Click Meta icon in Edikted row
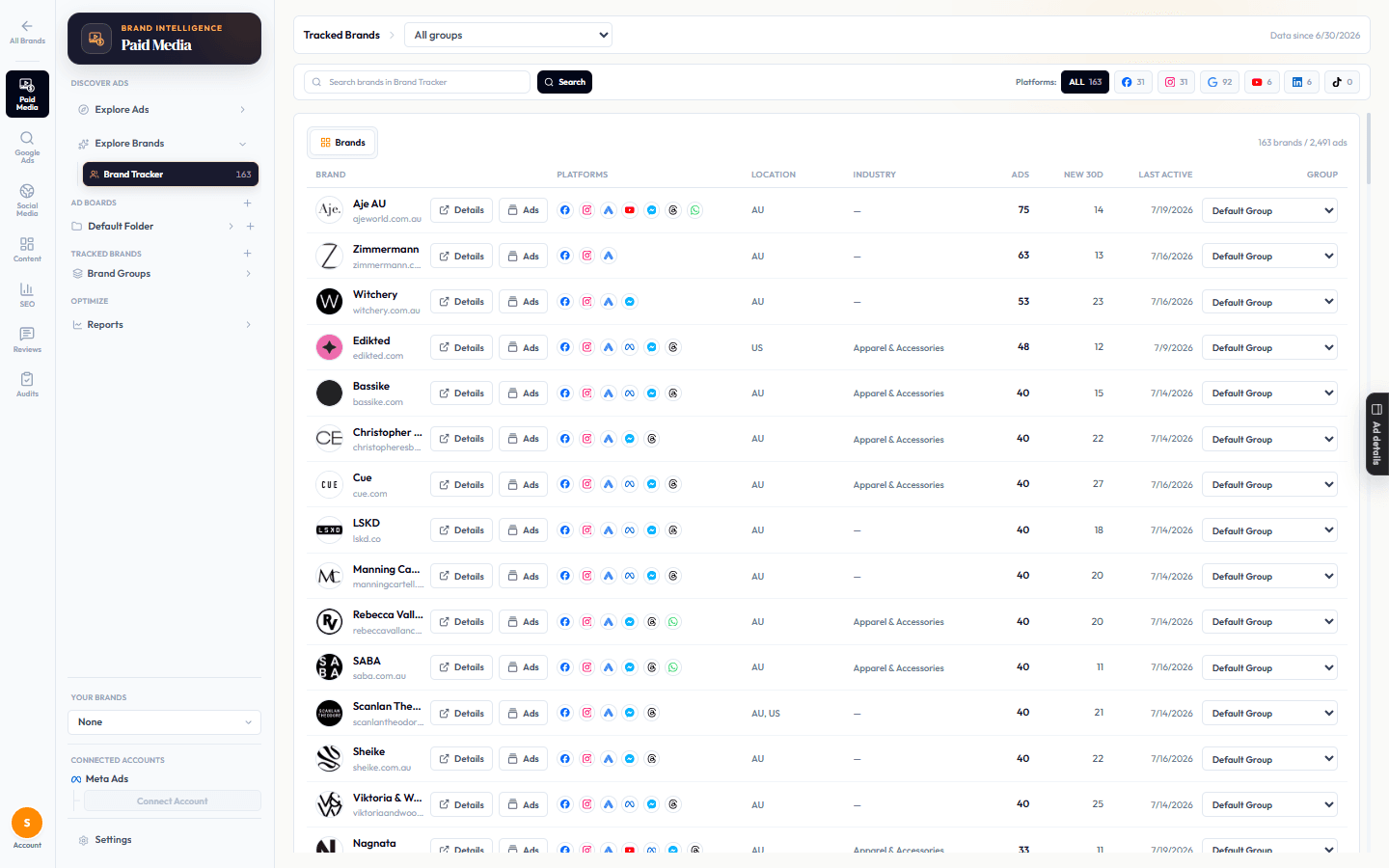 pyautogui.click(x=630, y=347)
